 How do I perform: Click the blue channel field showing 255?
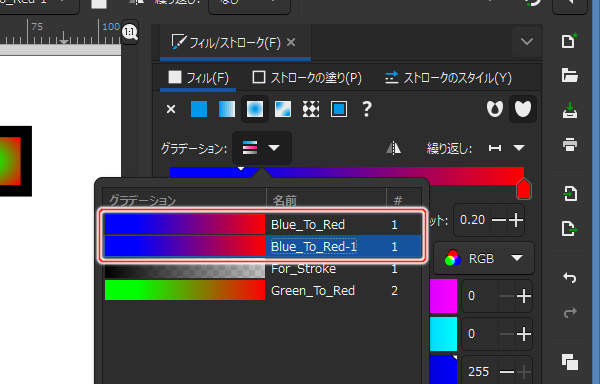coord(479,371)
